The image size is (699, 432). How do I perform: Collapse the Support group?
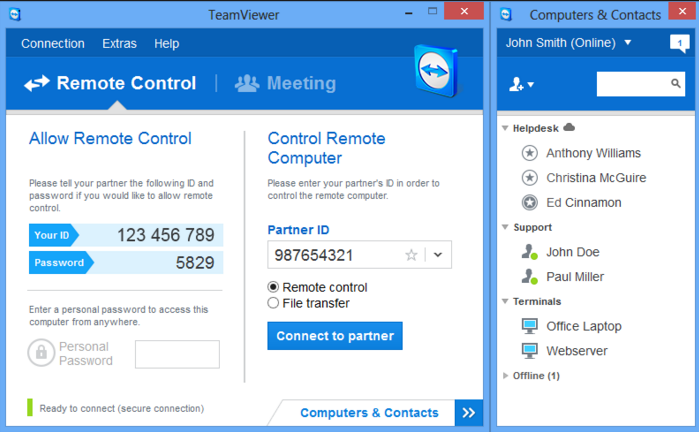point(505,227)
